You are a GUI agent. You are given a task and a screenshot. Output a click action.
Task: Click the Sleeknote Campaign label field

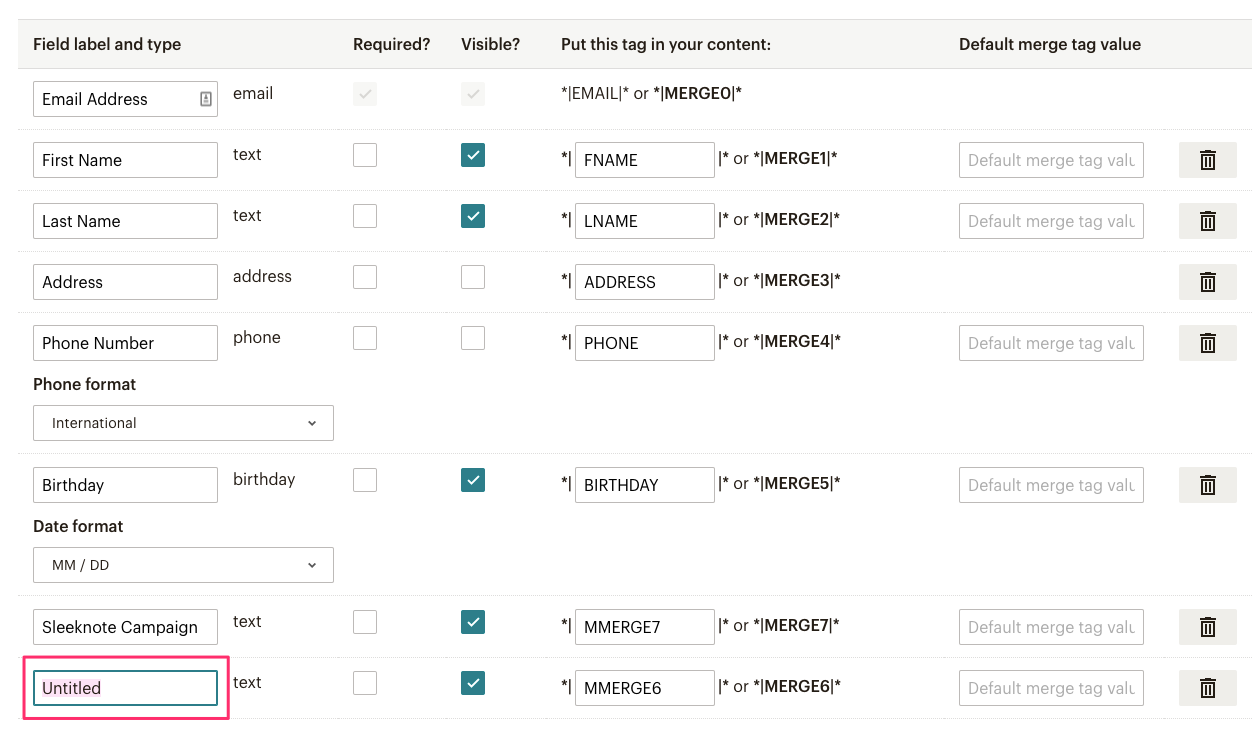click(125, 627)
